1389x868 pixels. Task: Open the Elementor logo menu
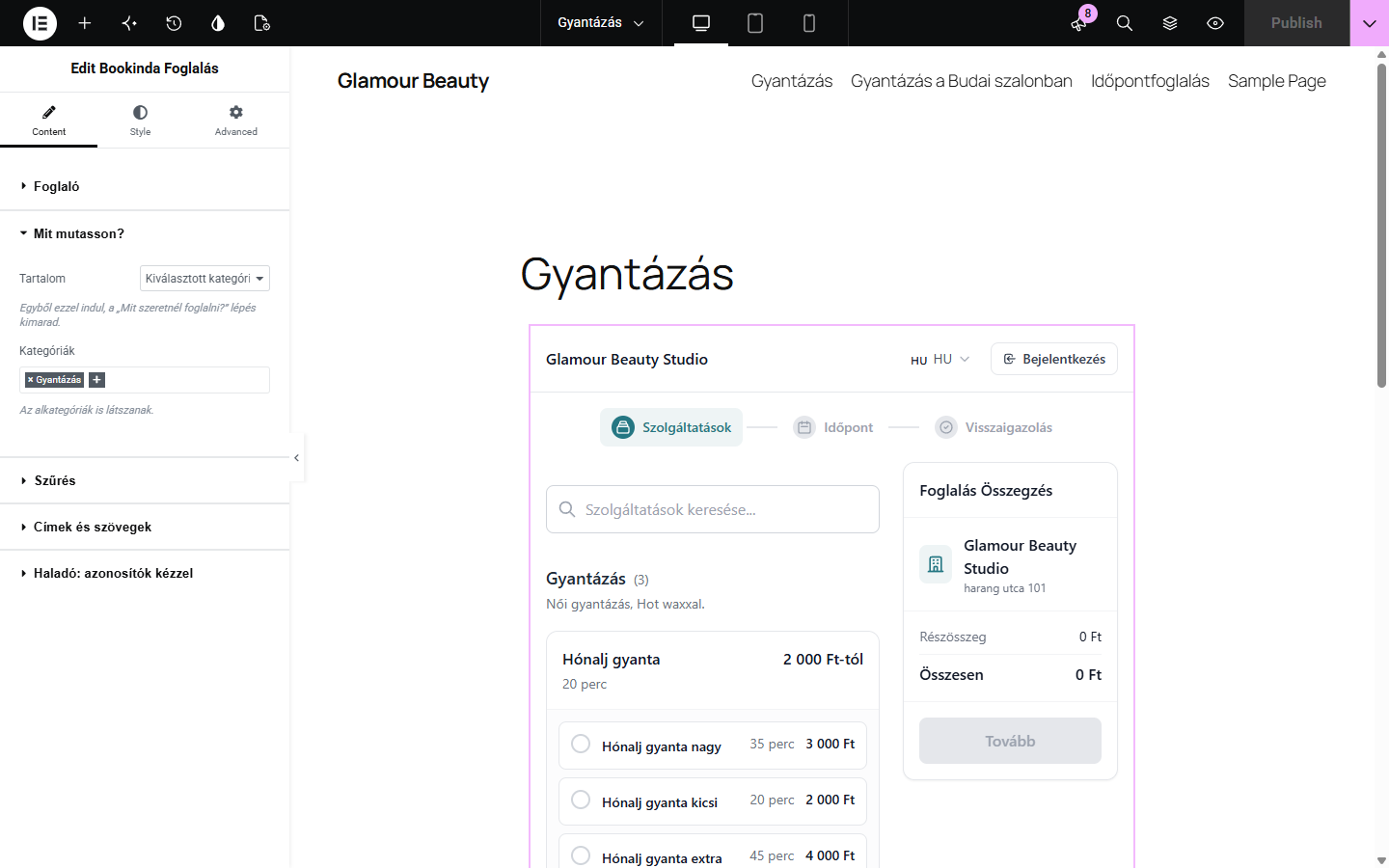(40, 23)
